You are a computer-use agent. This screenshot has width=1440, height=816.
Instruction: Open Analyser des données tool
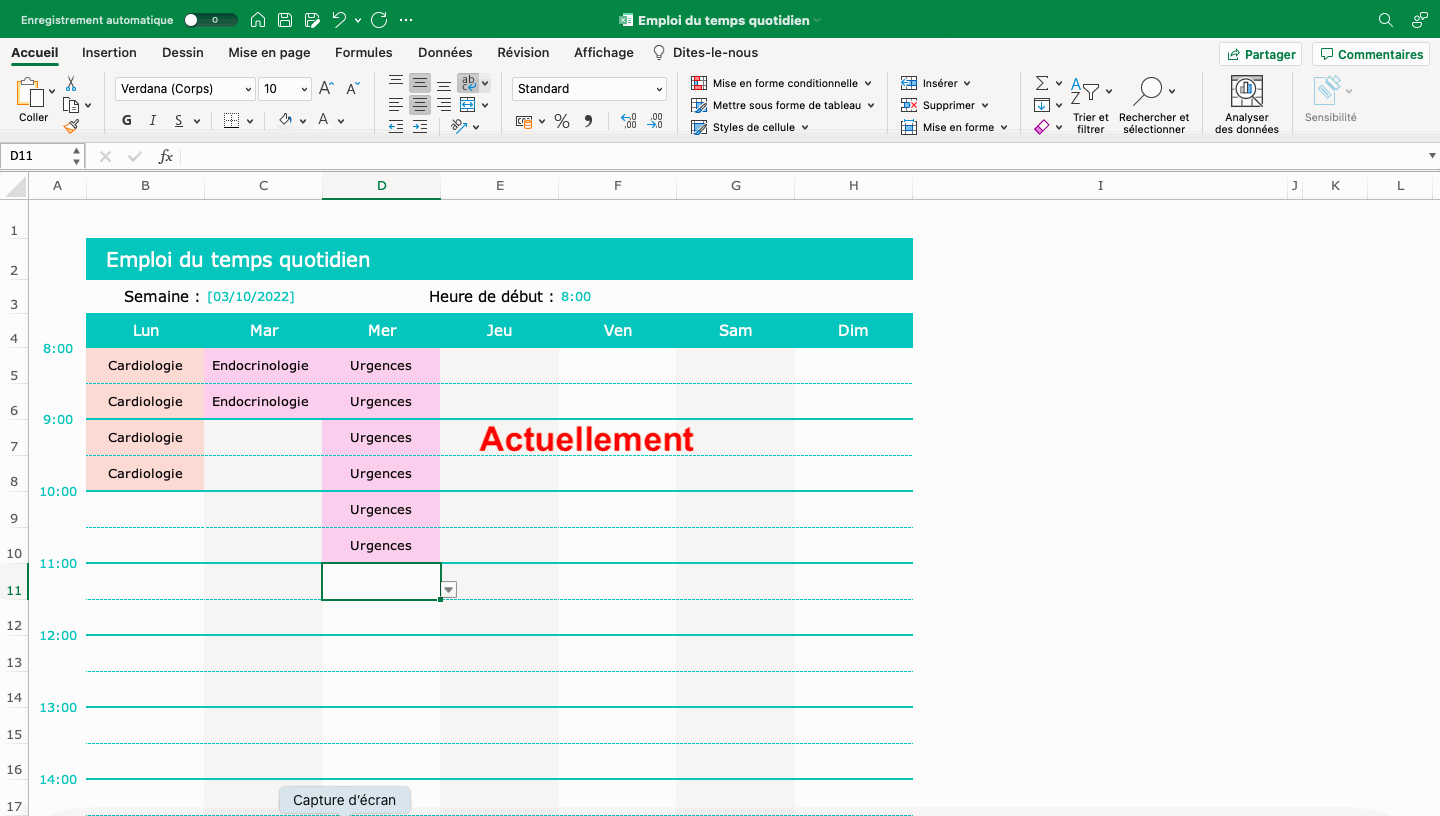(1246, 105)
